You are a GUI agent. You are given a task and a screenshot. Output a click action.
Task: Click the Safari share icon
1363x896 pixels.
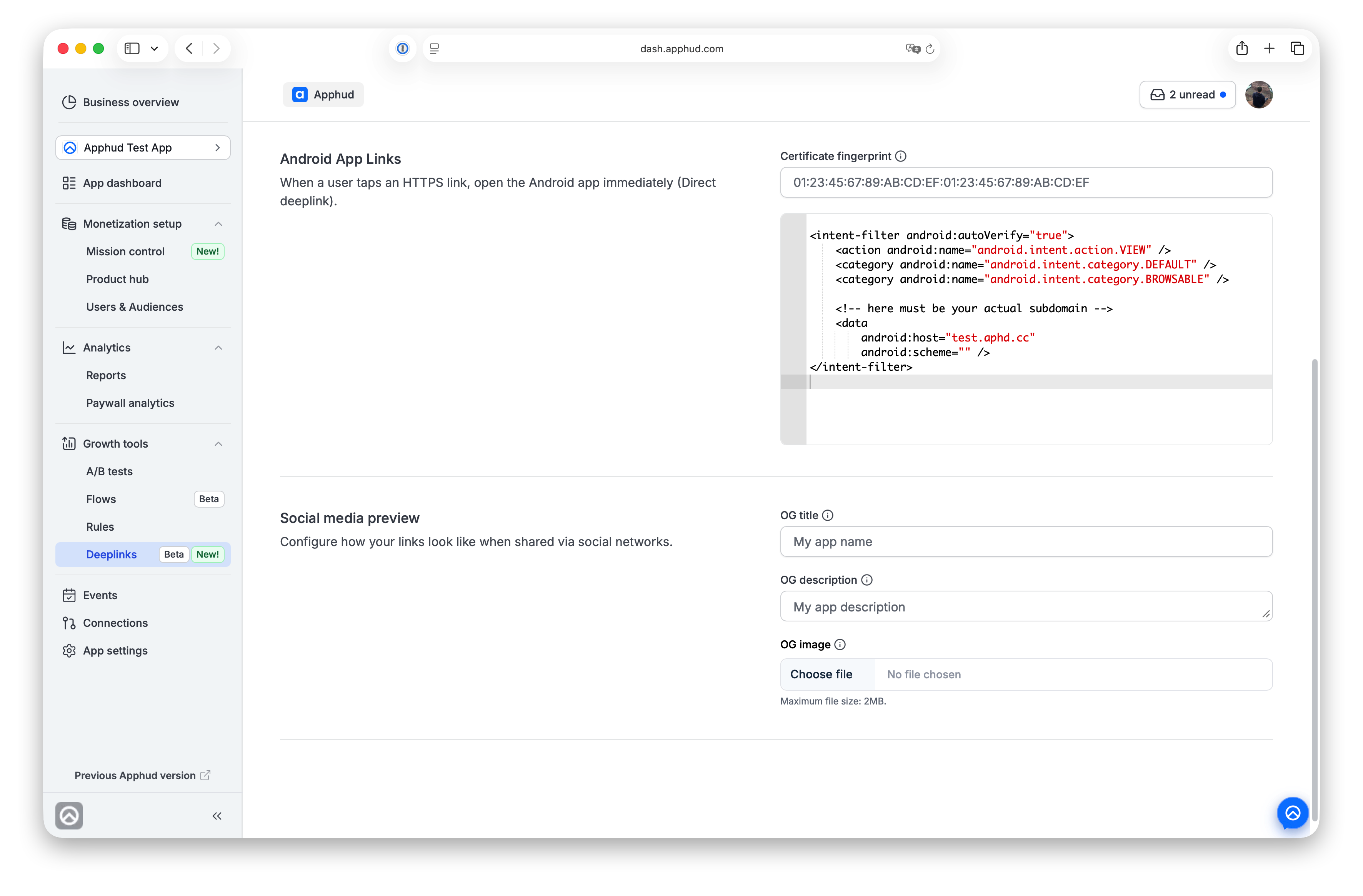click(x=1241, y=48)
